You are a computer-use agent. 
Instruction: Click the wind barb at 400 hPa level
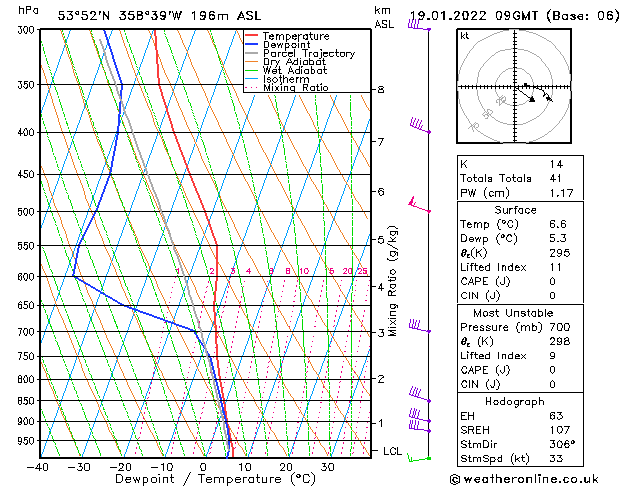tap(420, 126)
